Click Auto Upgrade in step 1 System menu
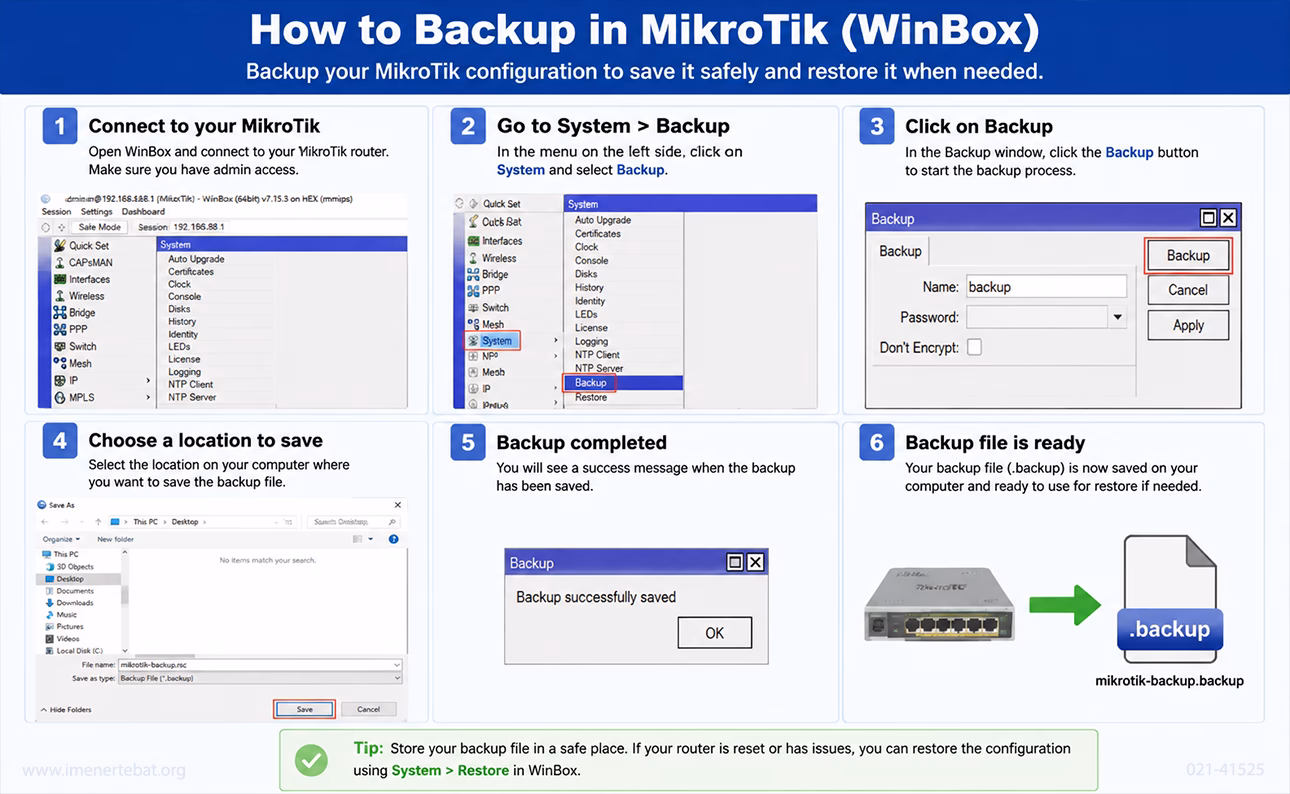 196,259
